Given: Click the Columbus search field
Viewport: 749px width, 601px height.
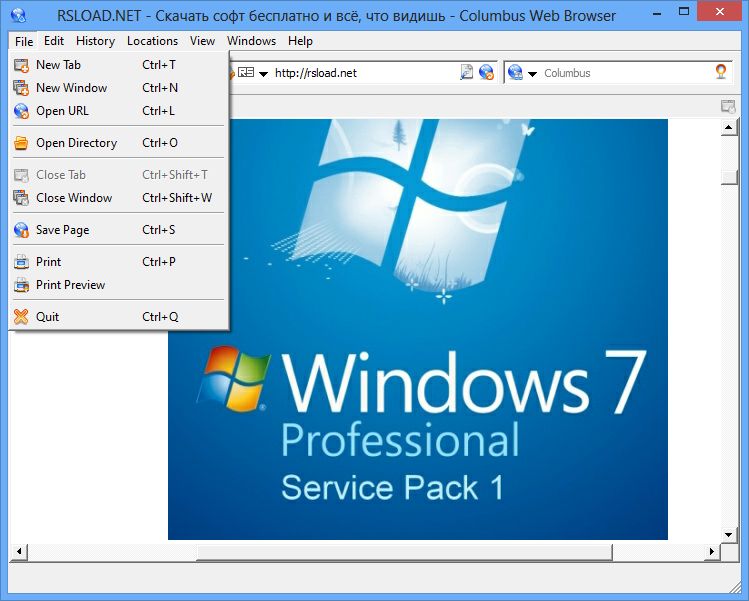Looking at the screenshot, I should [x=627, y=73].
